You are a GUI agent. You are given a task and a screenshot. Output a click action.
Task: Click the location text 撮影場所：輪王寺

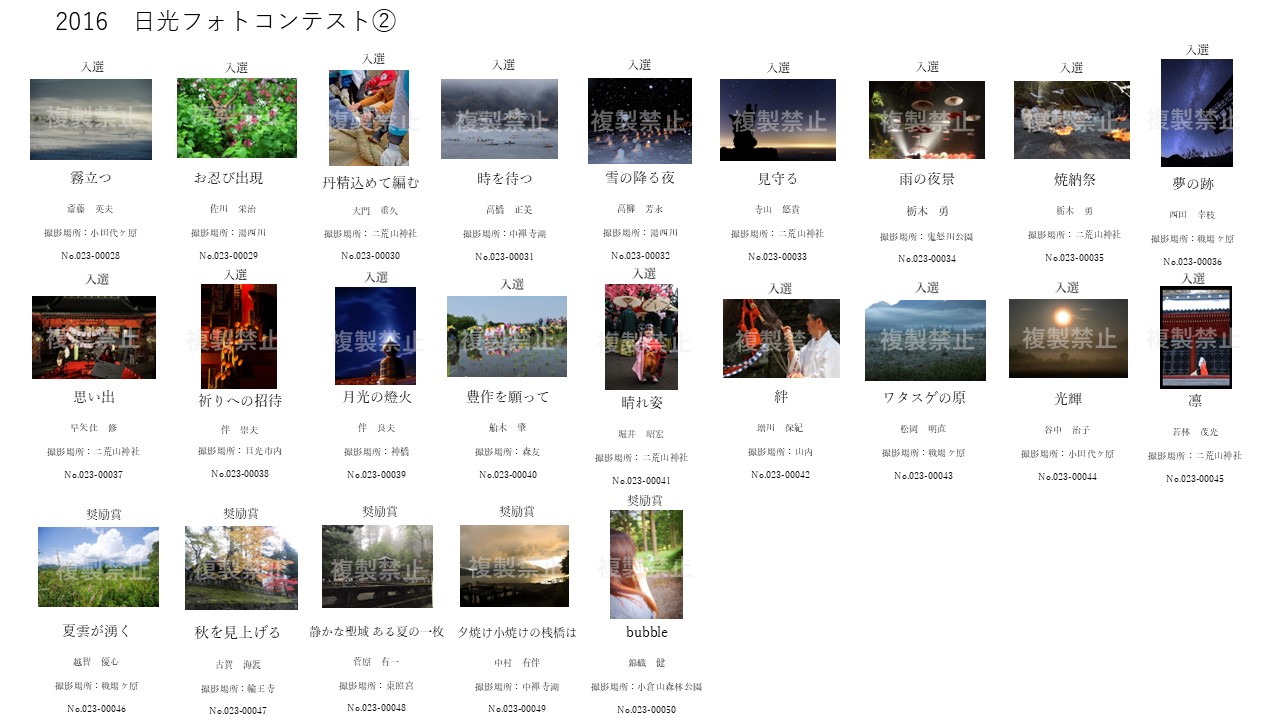coord(237,690)
